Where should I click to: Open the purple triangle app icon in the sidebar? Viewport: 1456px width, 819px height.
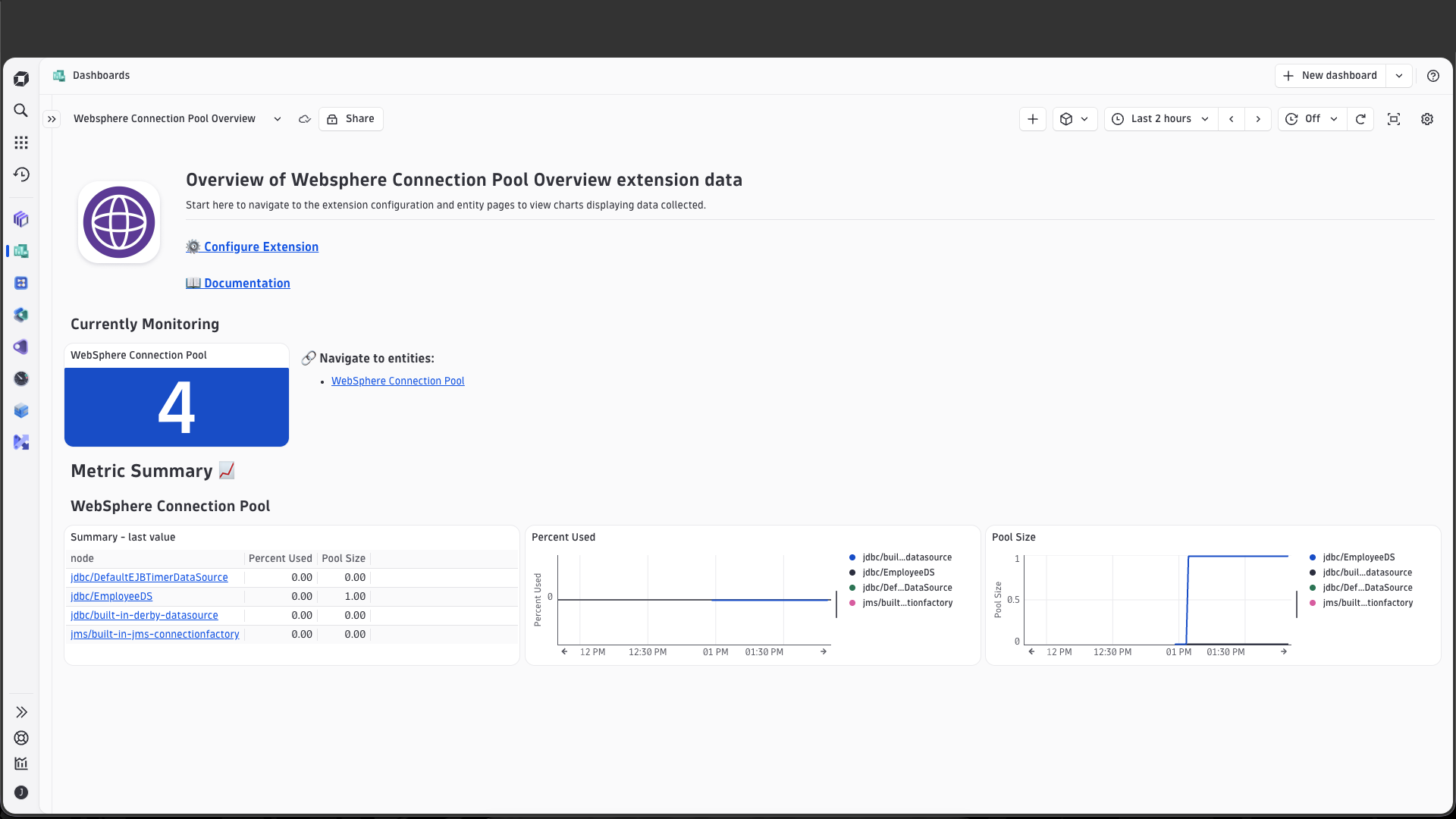click(x=21, y=347)
